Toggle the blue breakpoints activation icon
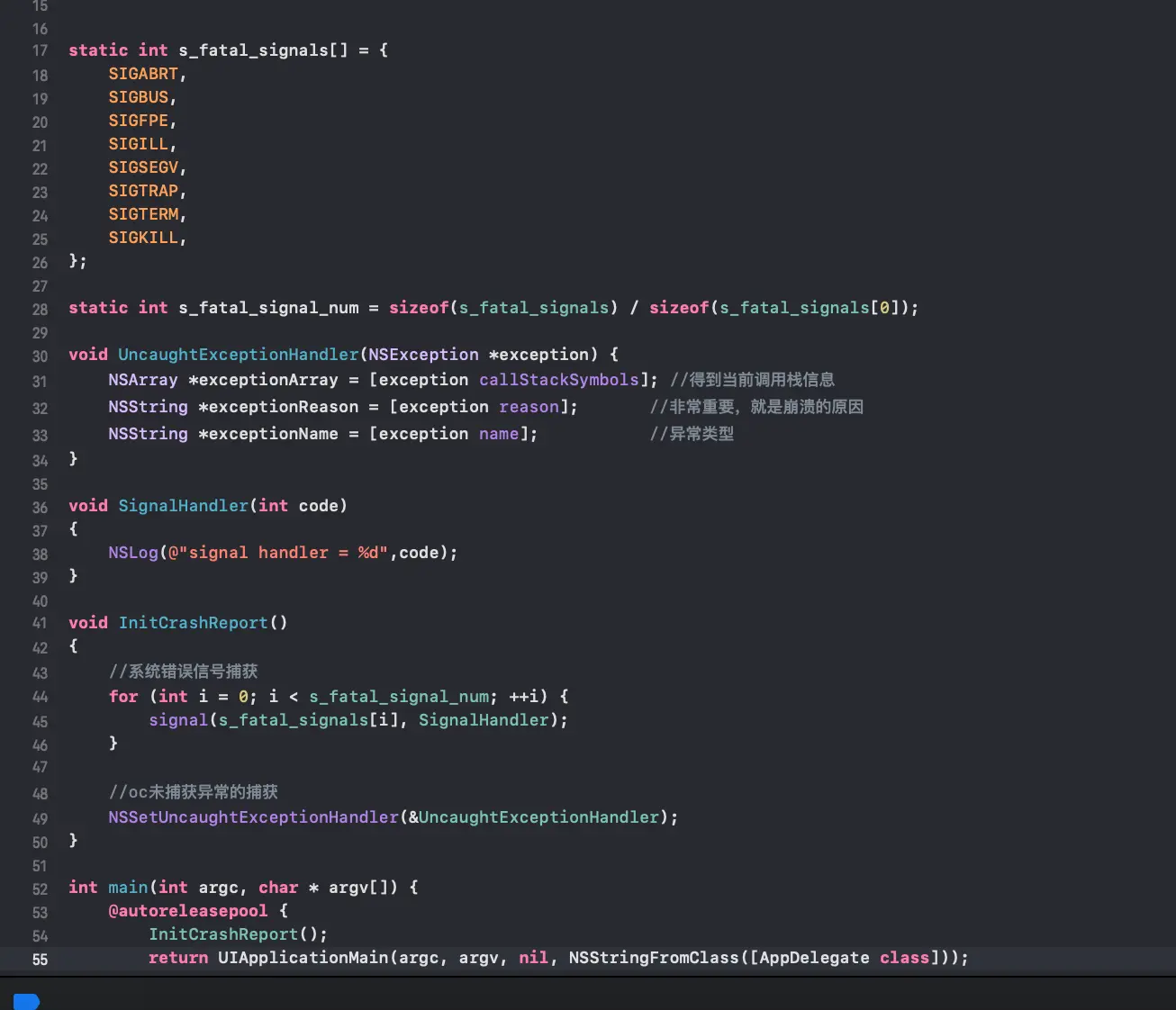The image size is (1176, 1010). tap(26, 1001)
